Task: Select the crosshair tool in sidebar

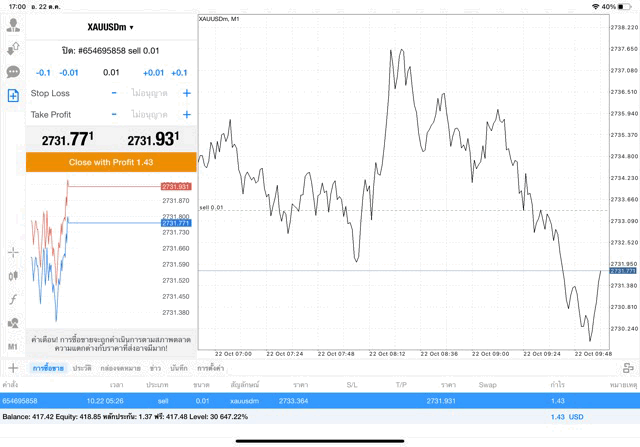Action: [13, 252]
